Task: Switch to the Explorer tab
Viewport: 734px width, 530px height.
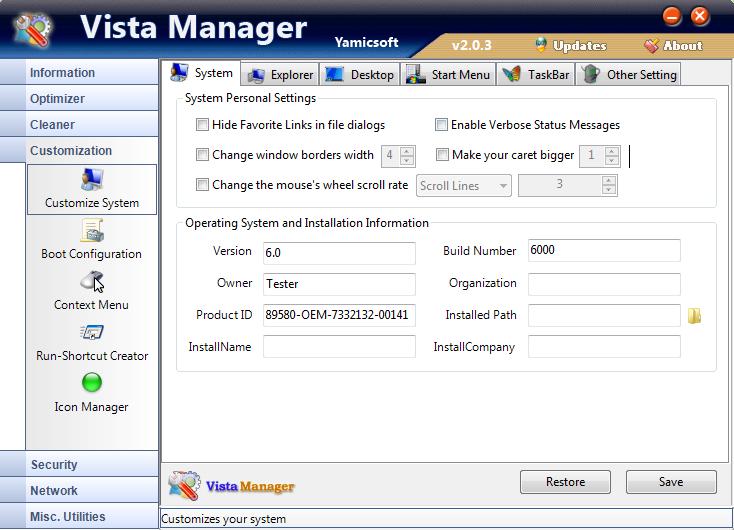Action: 280,74
